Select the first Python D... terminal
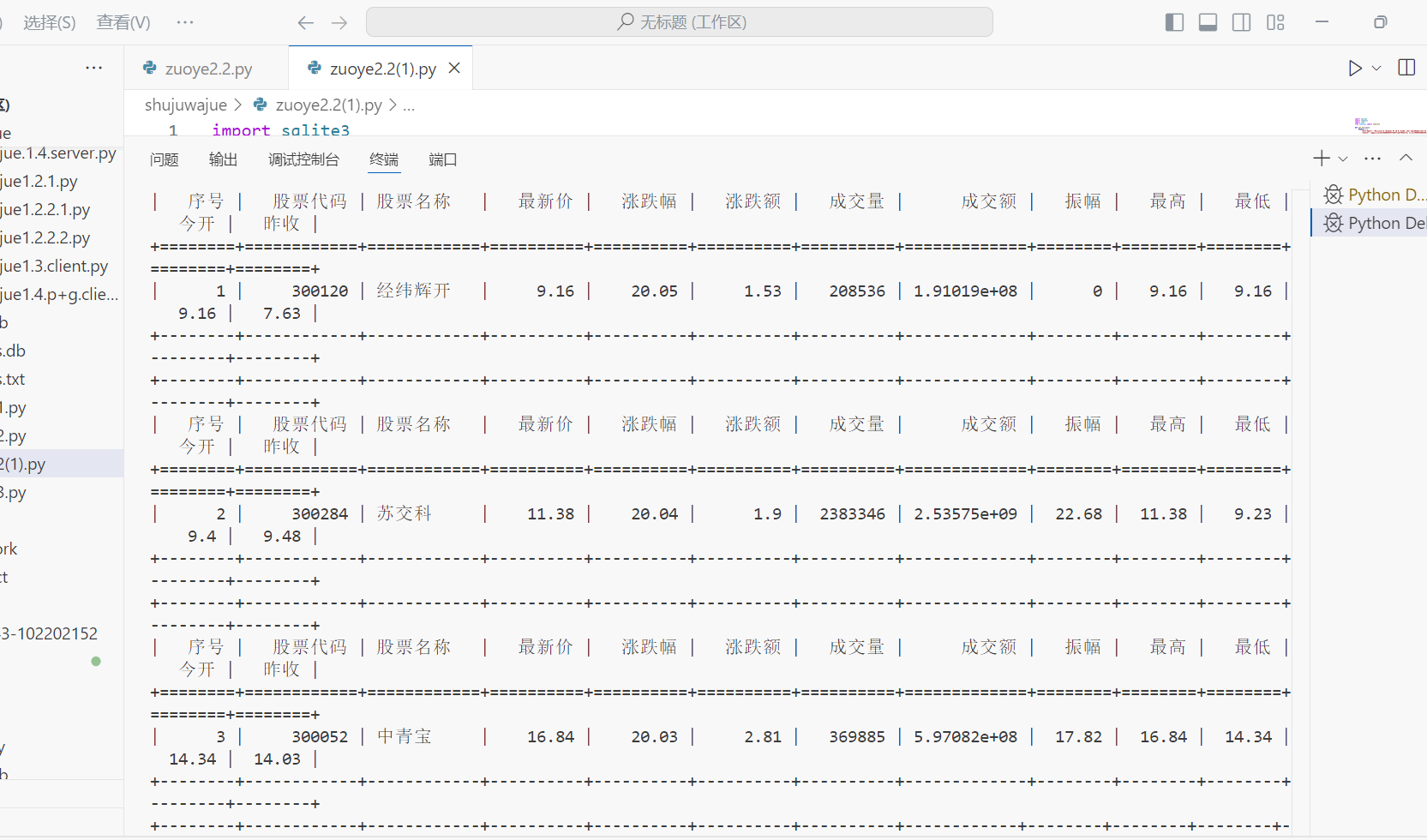The image size is (1427, 840). point(1369,195)
